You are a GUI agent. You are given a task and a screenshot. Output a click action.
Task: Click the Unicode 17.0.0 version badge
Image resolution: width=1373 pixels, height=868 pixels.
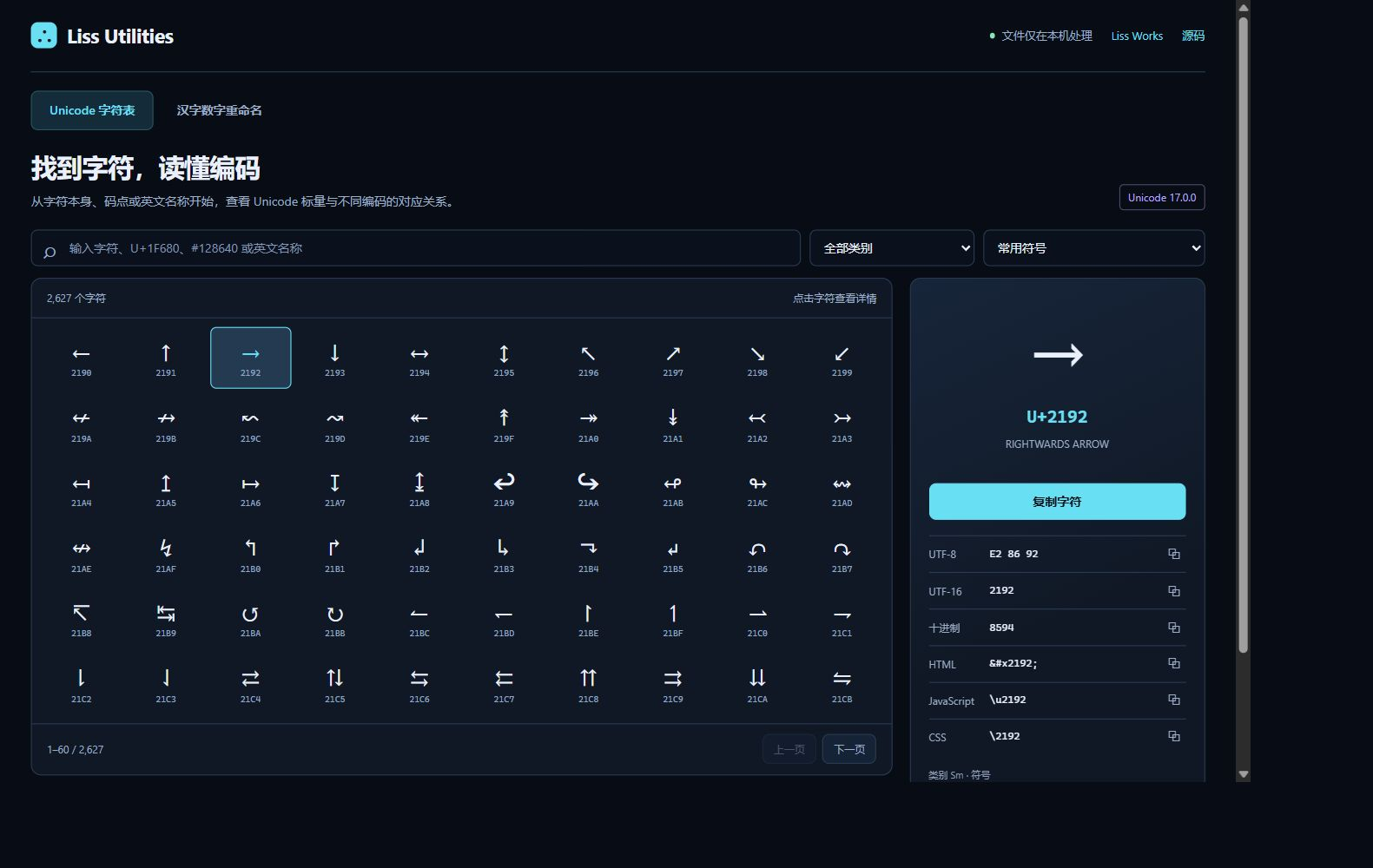[x=1162, y=197]
